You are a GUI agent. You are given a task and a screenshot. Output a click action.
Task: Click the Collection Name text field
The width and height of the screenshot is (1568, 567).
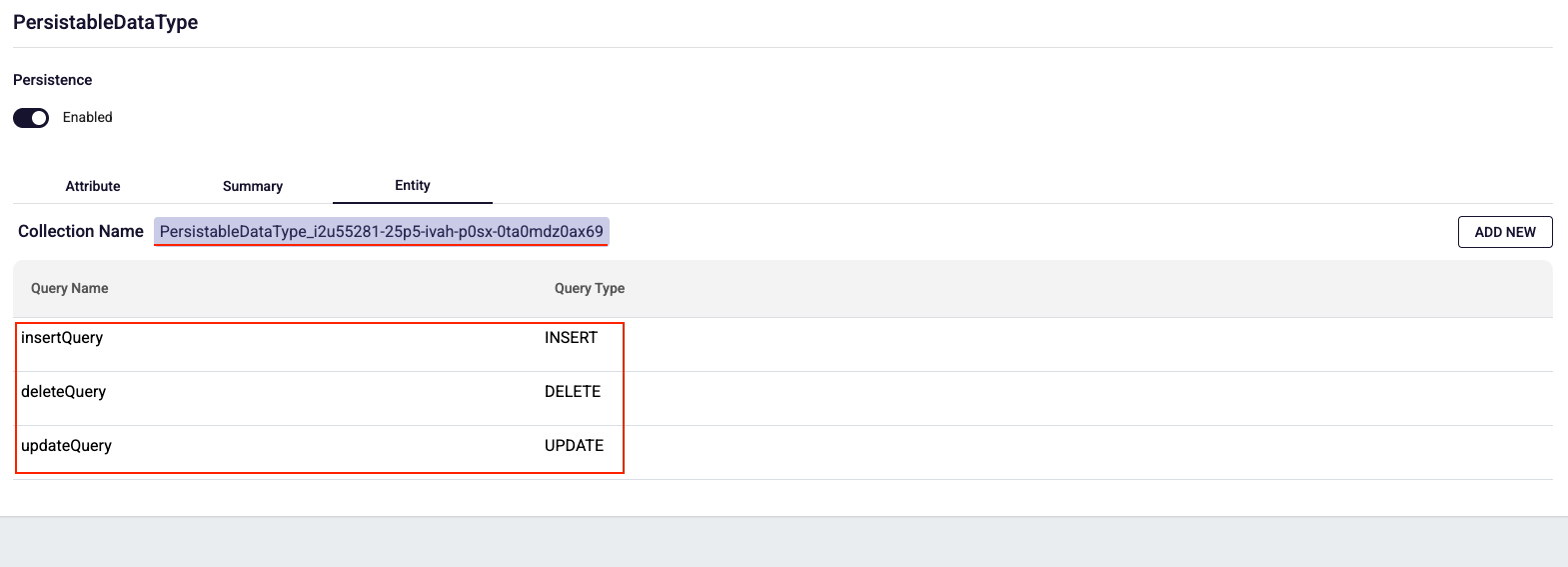(381, 232)
